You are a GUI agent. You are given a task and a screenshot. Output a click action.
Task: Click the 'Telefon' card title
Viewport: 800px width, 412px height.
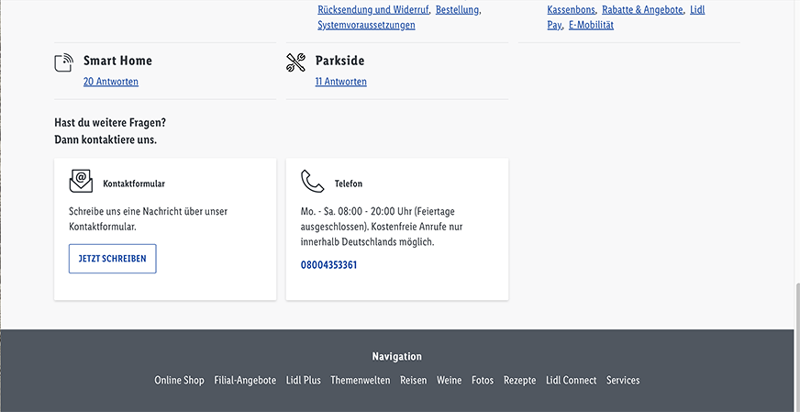348,184
